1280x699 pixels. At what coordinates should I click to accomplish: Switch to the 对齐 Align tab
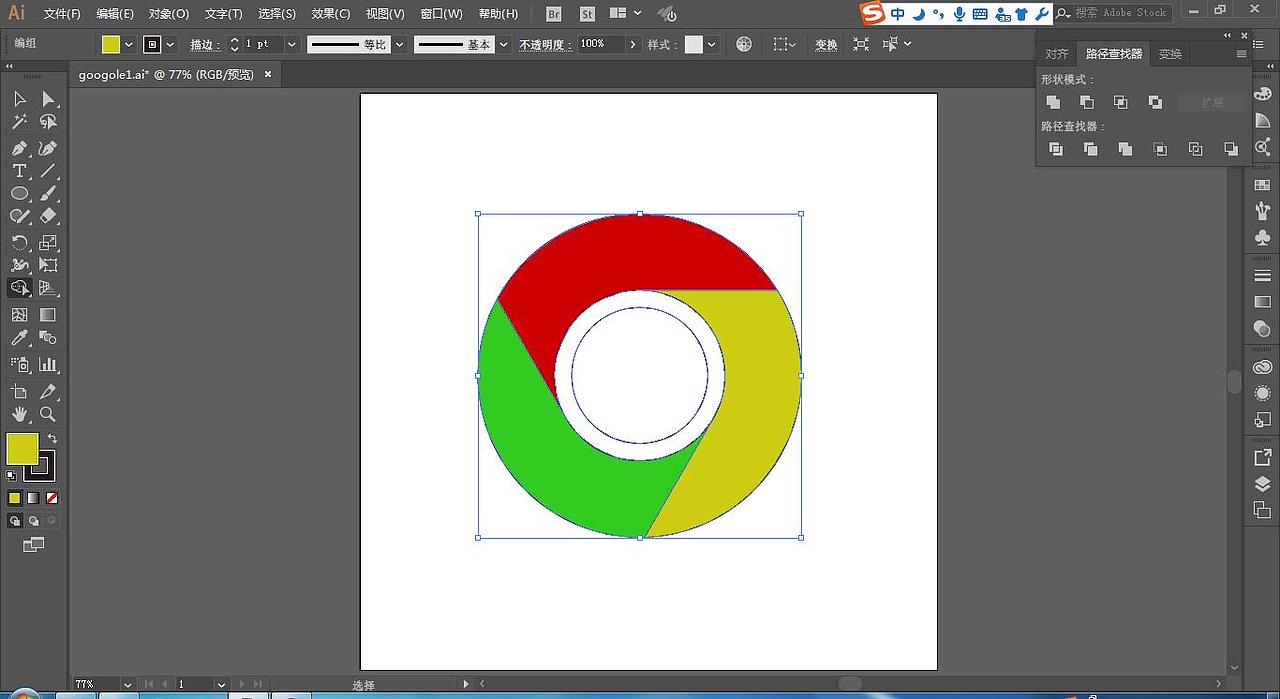[1056, 53]
